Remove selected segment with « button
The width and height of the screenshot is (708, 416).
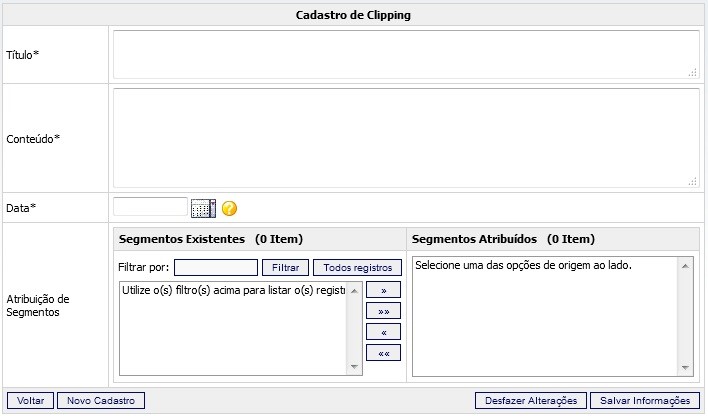384,331
